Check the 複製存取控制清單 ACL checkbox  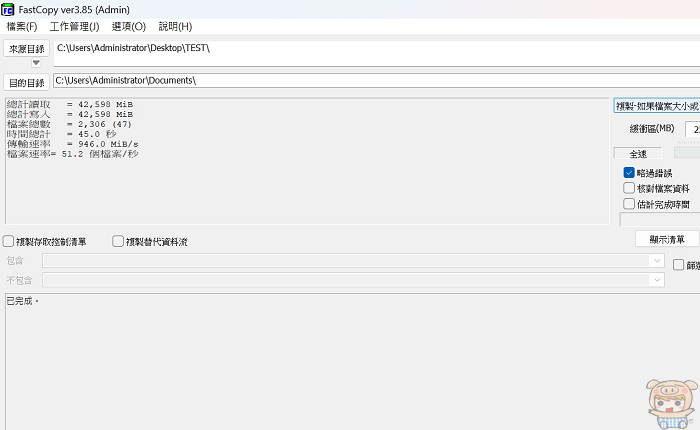click(x=9, y=241)
